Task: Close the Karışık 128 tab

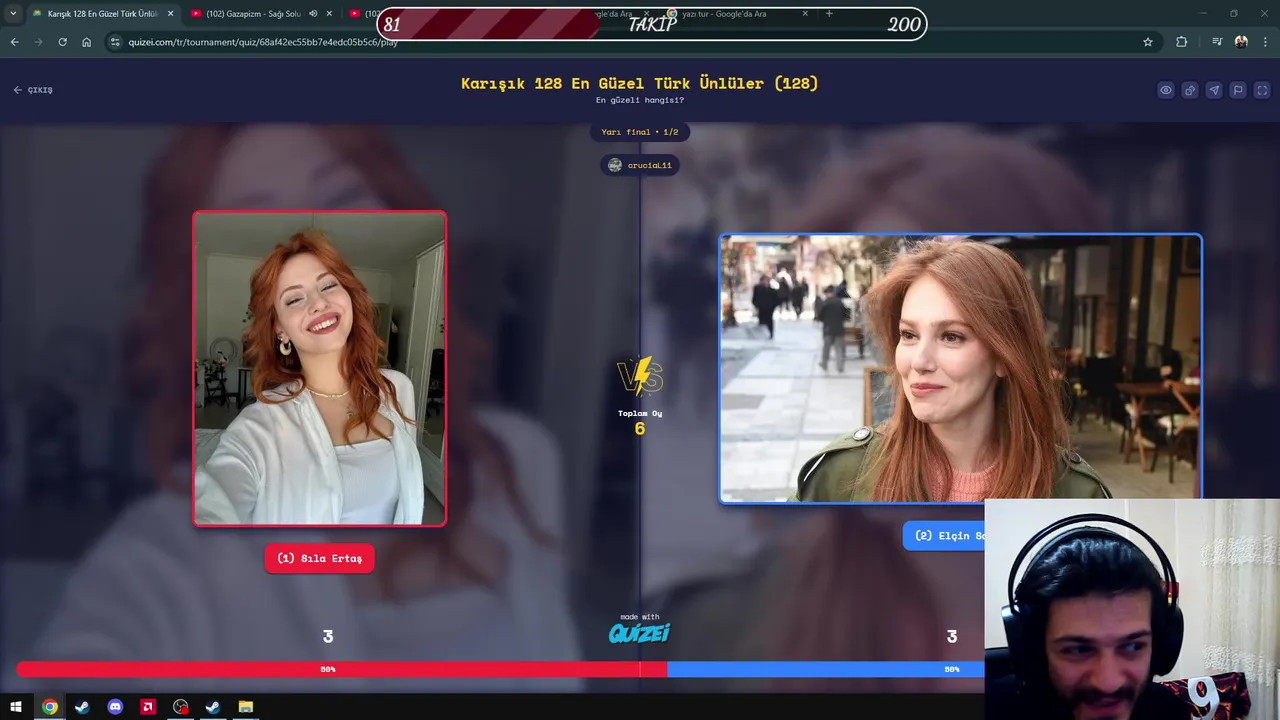Action: [x=170, y=14]
